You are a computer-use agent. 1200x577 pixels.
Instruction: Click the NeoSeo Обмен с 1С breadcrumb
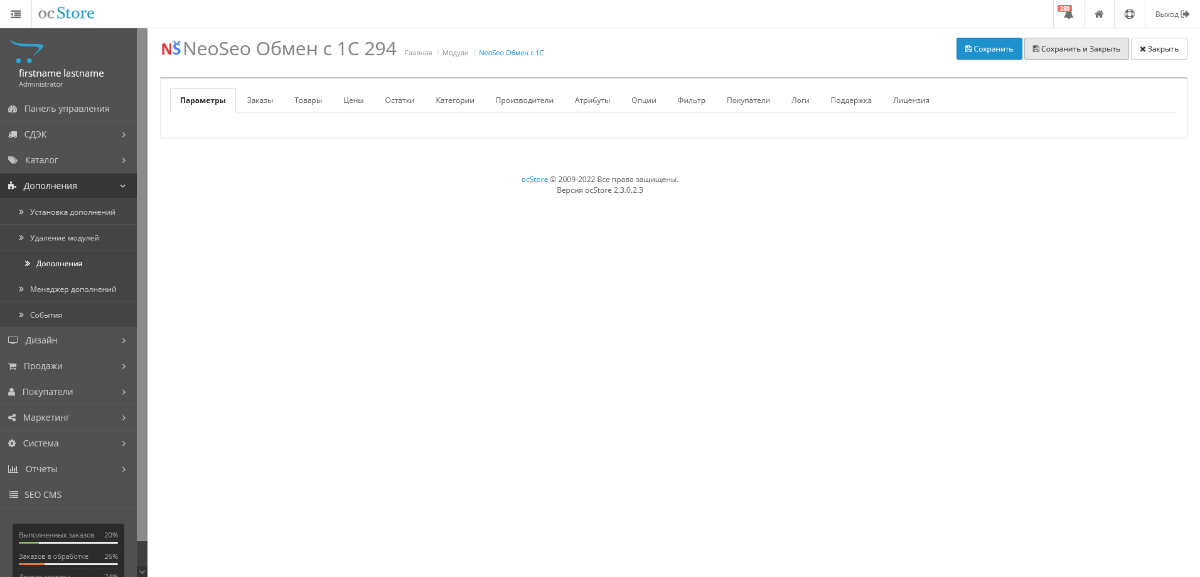click(511, 52)
